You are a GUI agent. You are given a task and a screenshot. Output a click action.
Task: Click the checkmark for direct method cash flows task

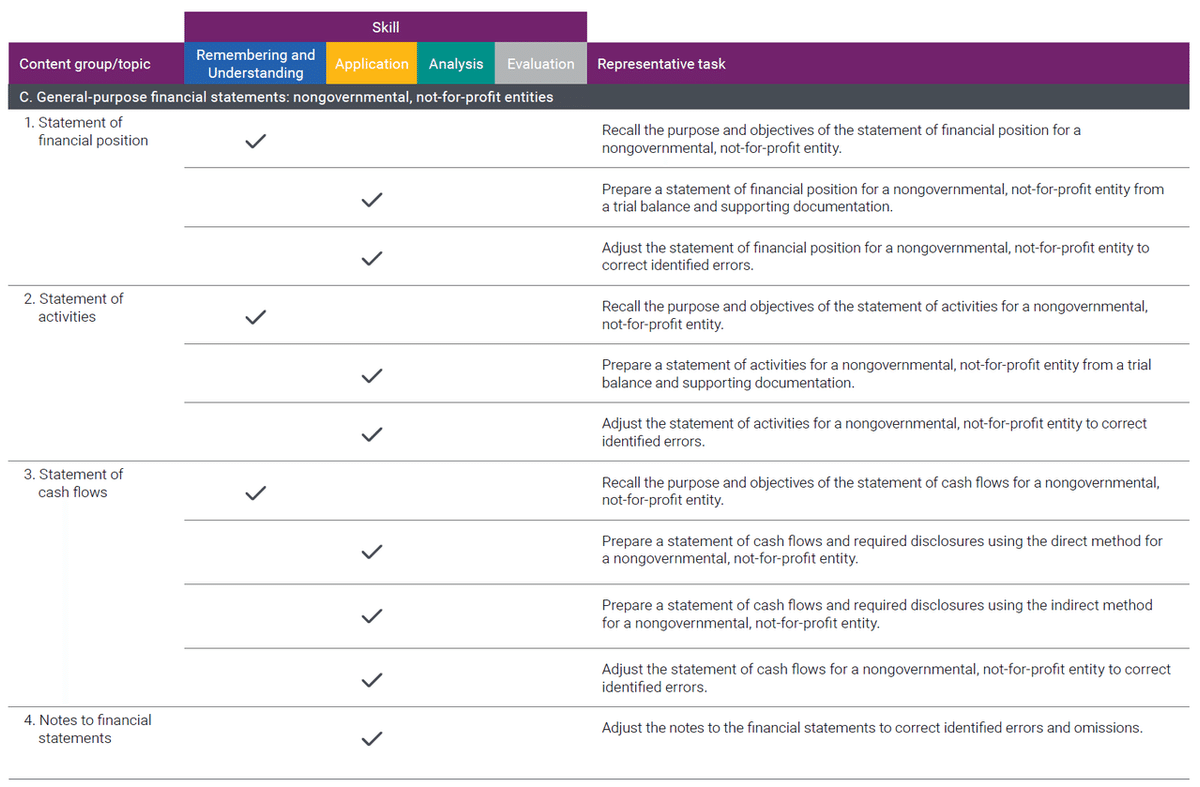(372, 551)
